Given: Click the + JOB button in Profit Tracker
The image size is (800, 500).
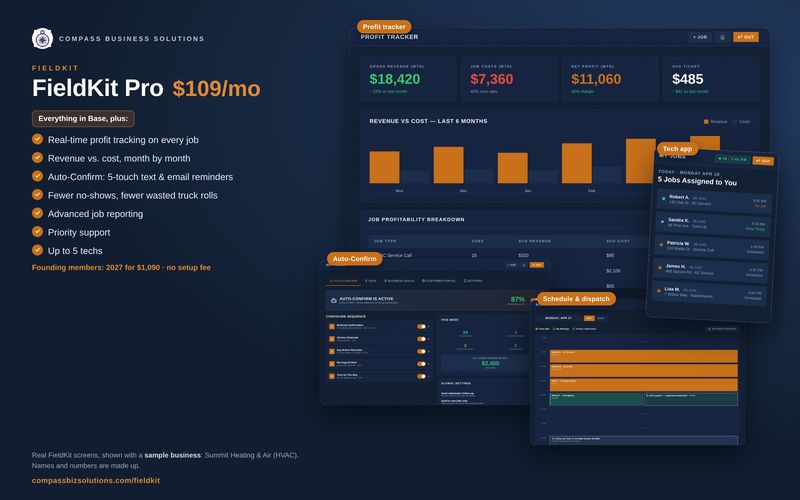Looking at the screenshot, I should click(x=700, y=37).
